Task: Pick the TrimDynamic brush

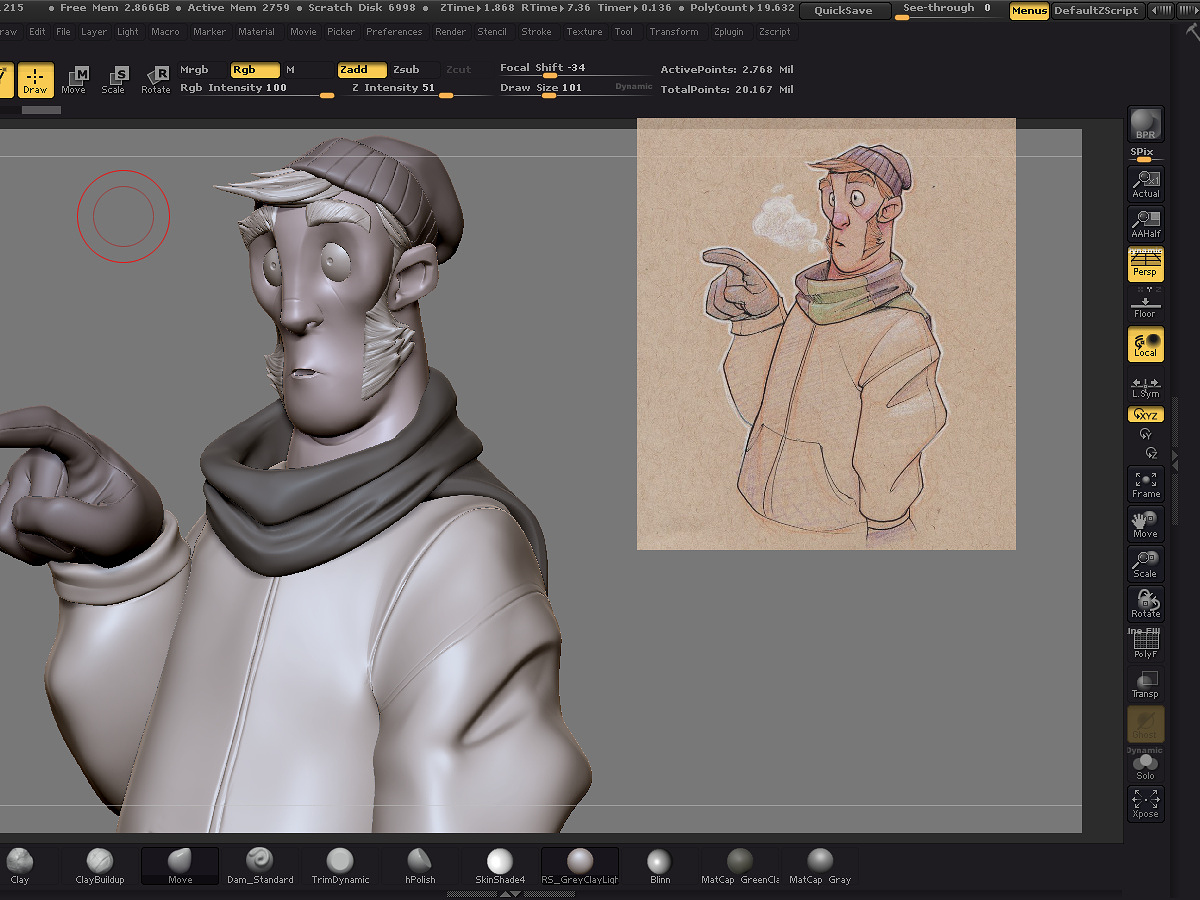Action: coord(340,866)
